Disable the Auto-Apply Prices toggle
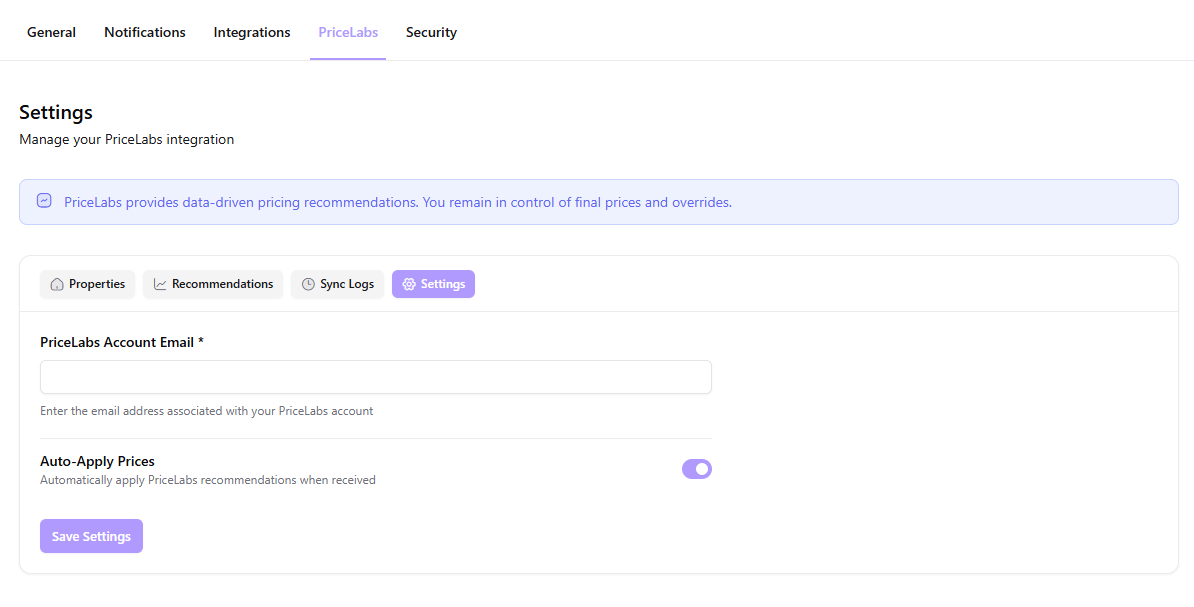Viewport: 1194px width, 607px height. point(696,469)
